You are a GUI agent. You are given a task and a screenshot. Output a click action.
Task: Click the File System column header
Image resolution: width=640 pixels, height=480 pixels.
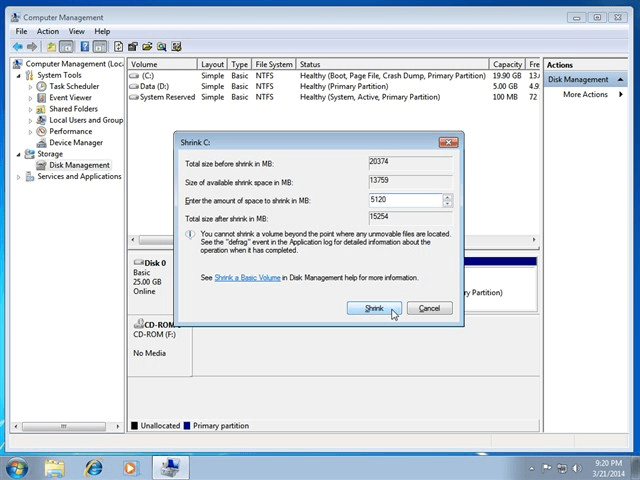point(273,64)
